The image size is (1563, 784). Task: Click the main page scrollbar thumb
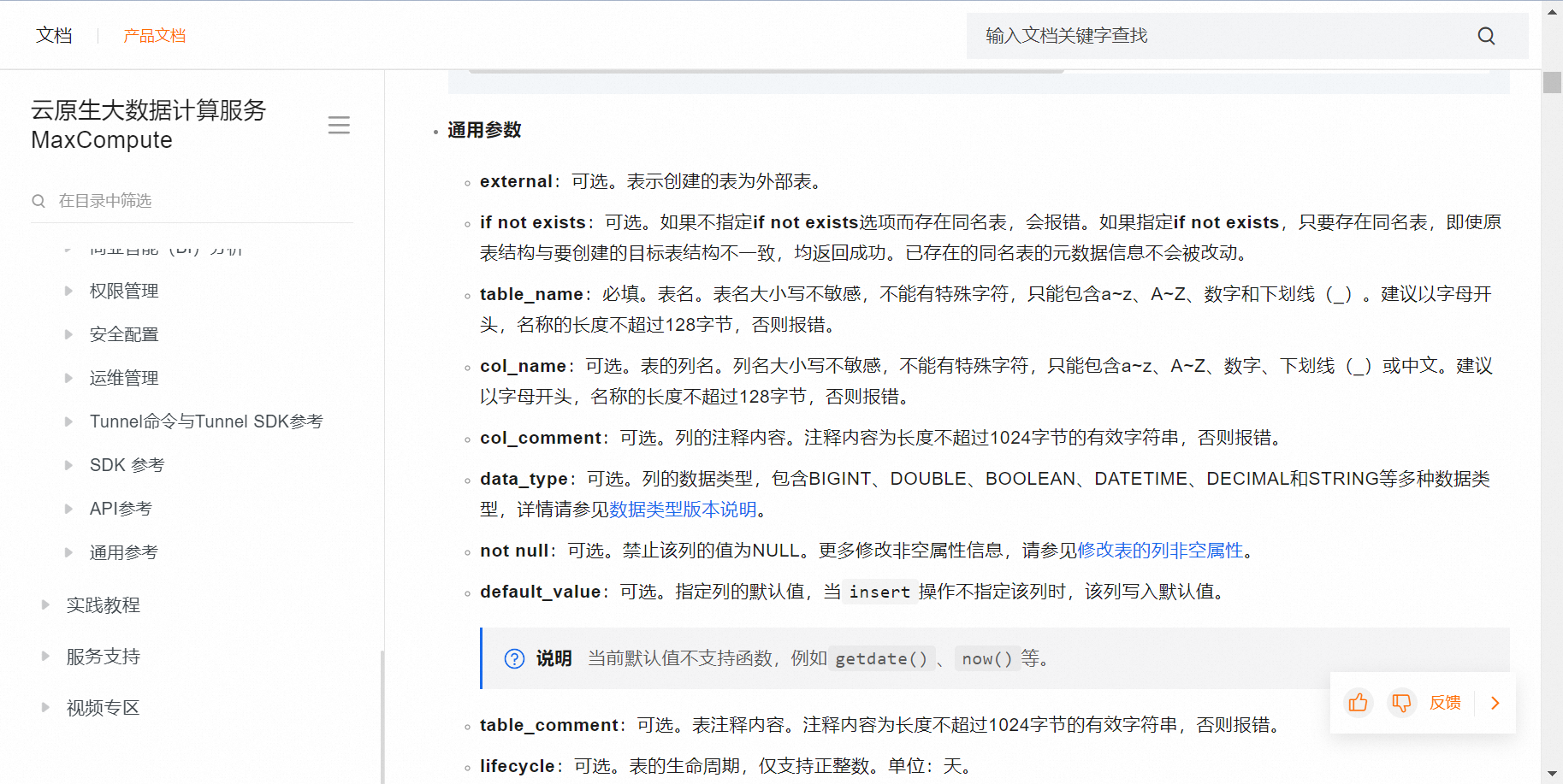[1552, 82]
